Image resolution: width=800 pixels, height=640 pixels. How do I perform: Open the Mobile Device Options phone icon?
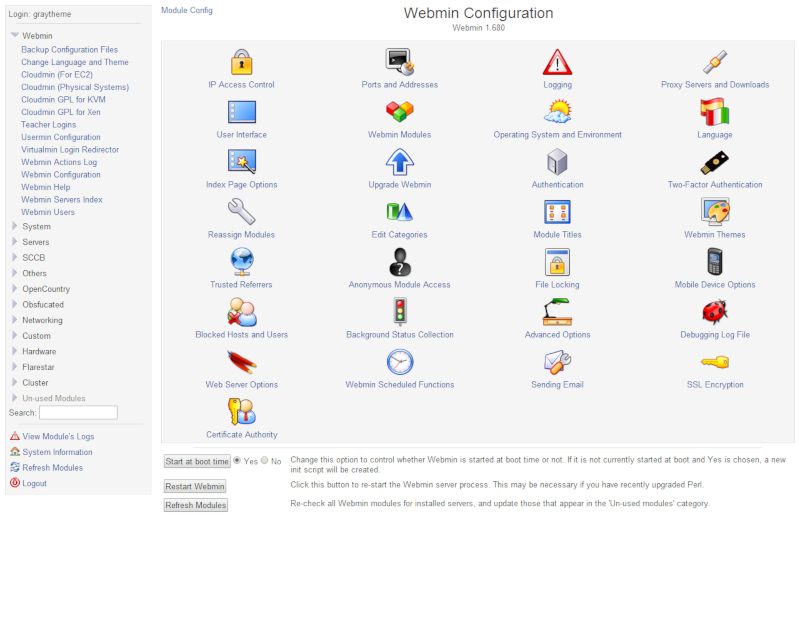(715, 262)
